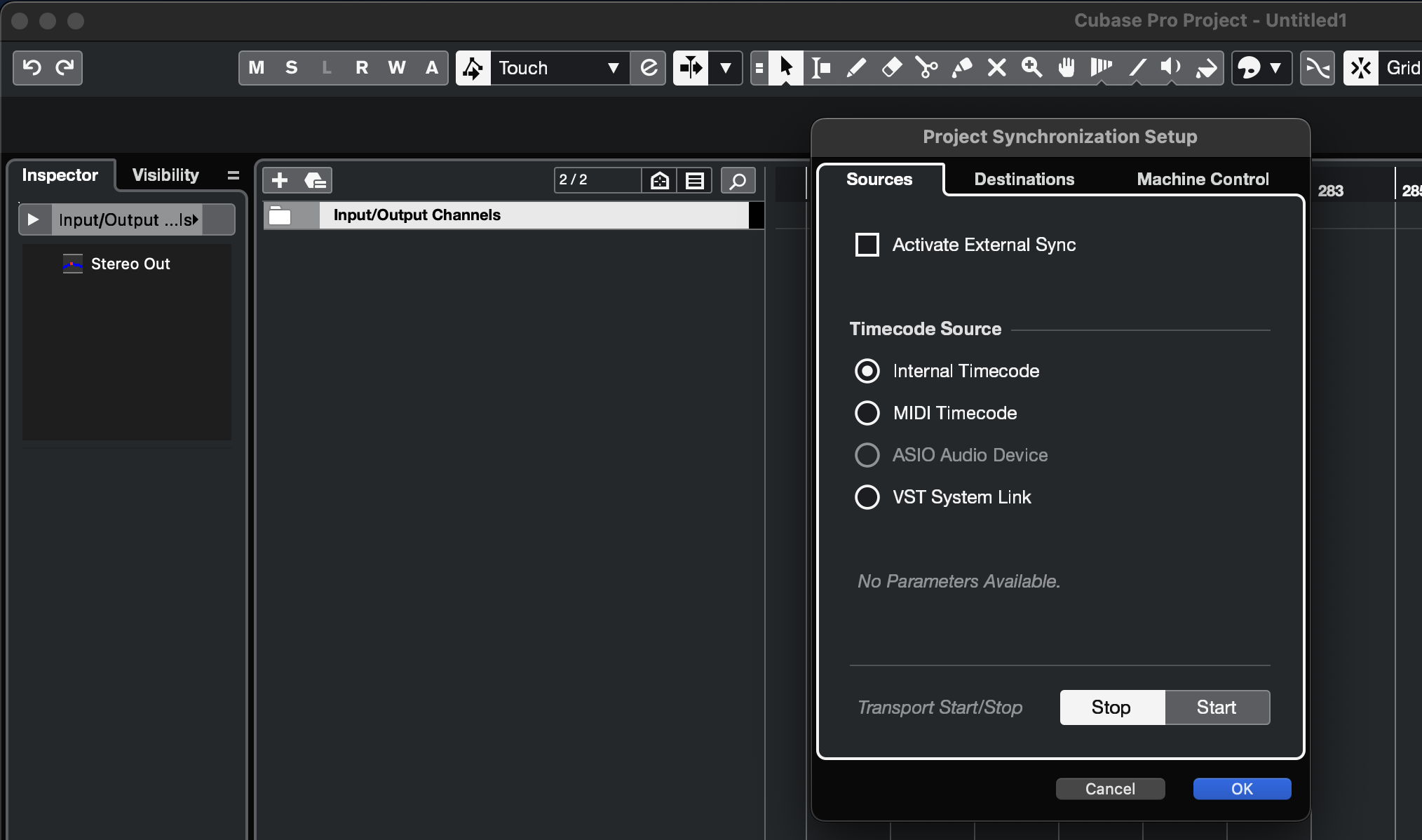Viewport: 1422px width, 840px height.
Task: Select the Scissors split tool
Action: 926,68
